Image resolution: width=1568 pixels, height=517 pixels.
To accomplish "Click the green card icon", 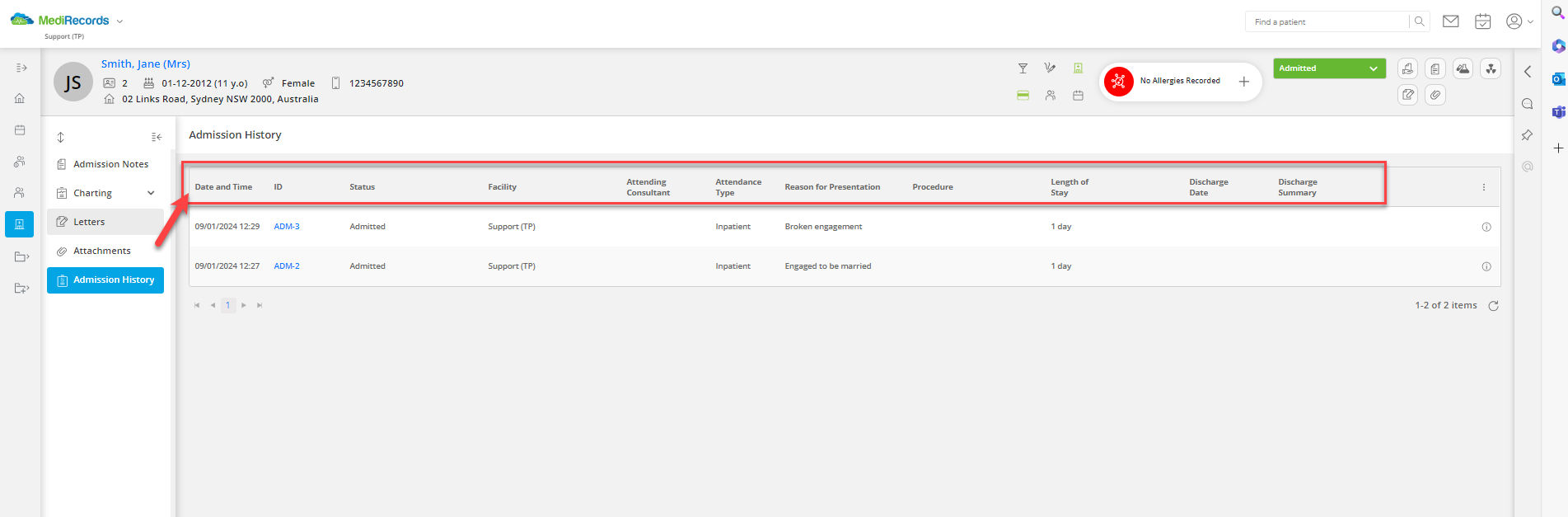I will coord(1023,96).
